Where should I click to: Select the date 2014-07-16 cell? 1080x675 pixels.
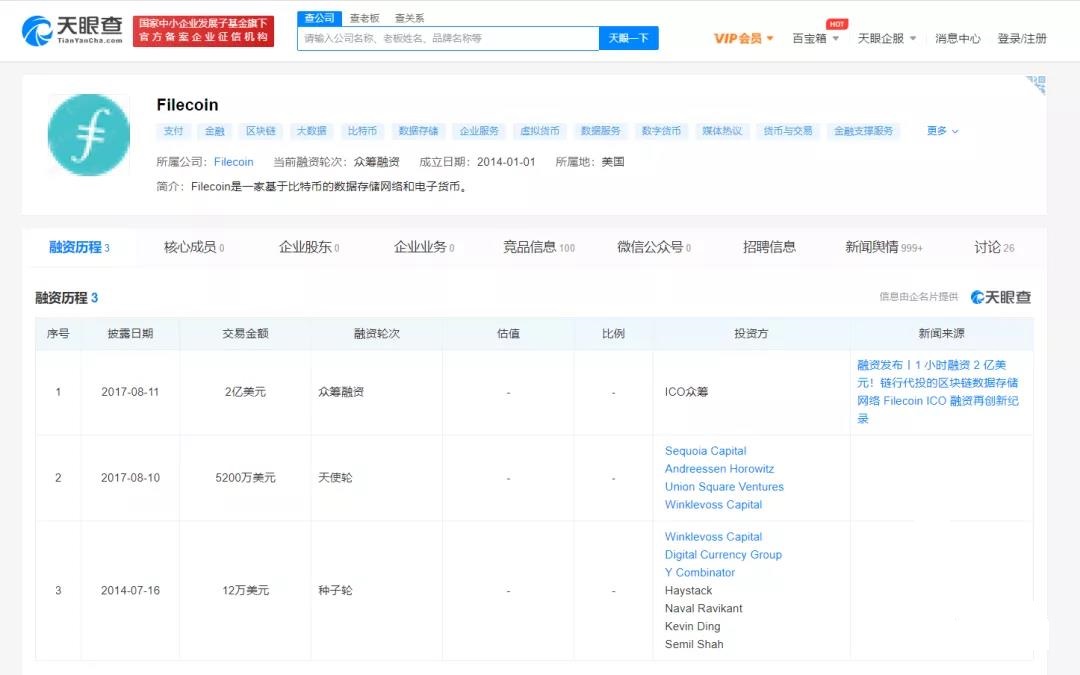point(130,591)
